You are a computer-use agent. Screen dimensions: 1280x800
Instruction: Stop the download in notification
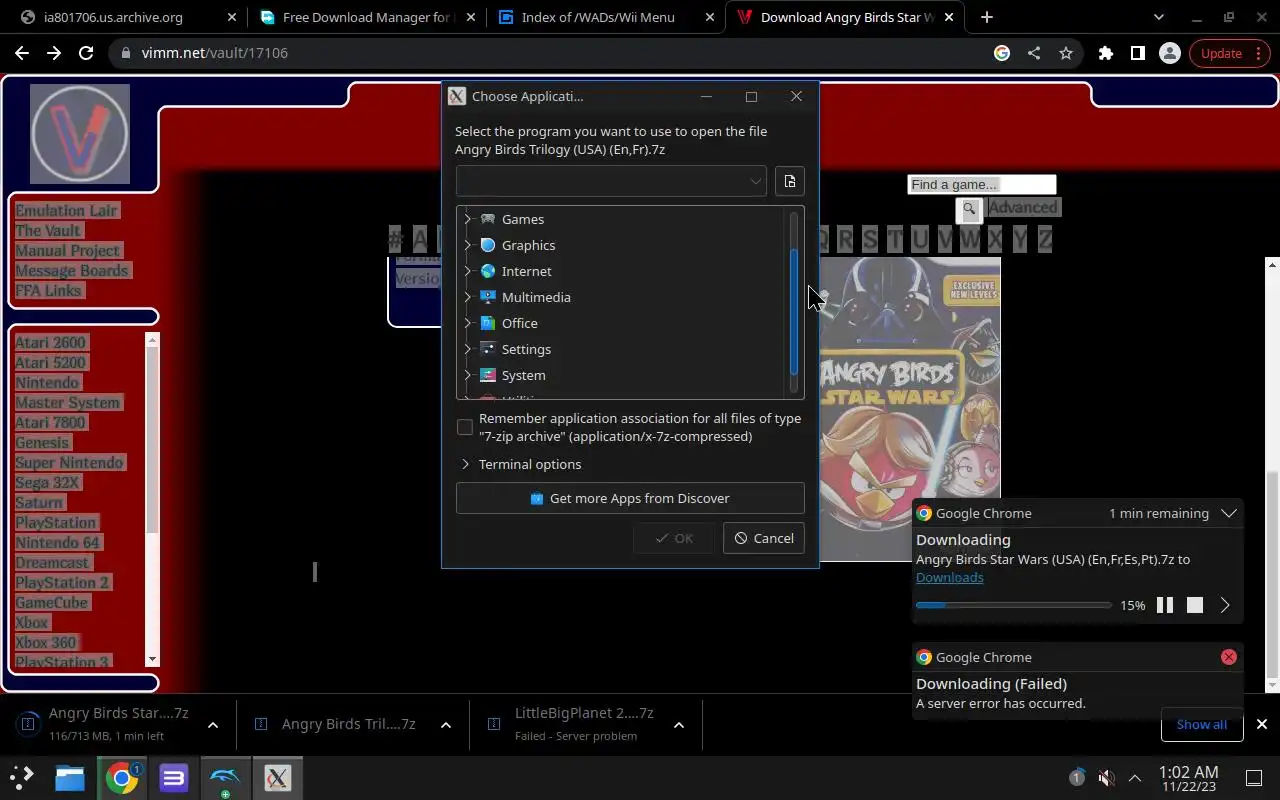click(x=1195, y=605)
